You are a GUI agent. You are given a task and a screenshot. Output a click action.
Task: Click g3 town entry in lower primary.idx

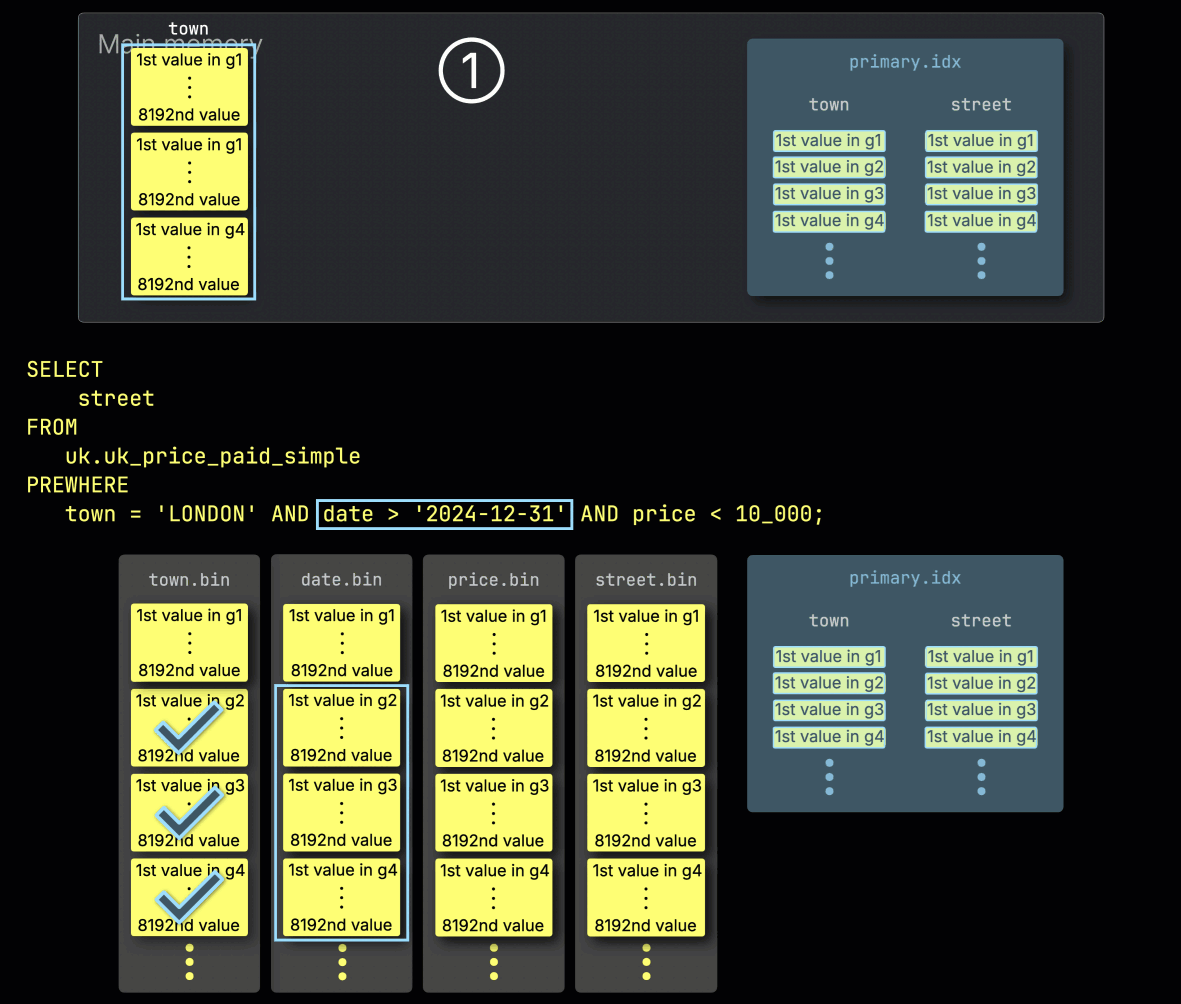[829, 710]
